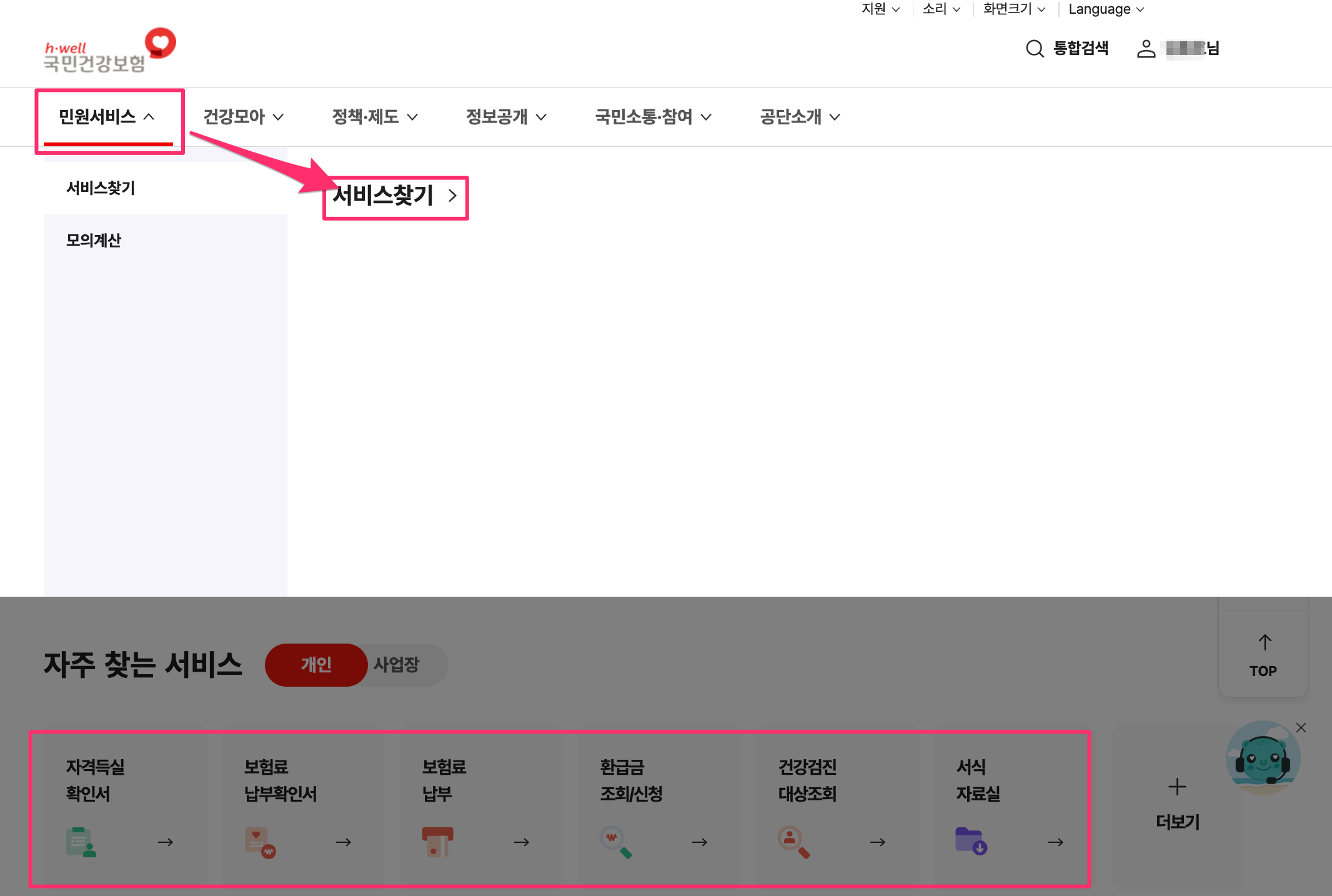Open 자격득실 확인서 clipboard icon

coord(81,842)
